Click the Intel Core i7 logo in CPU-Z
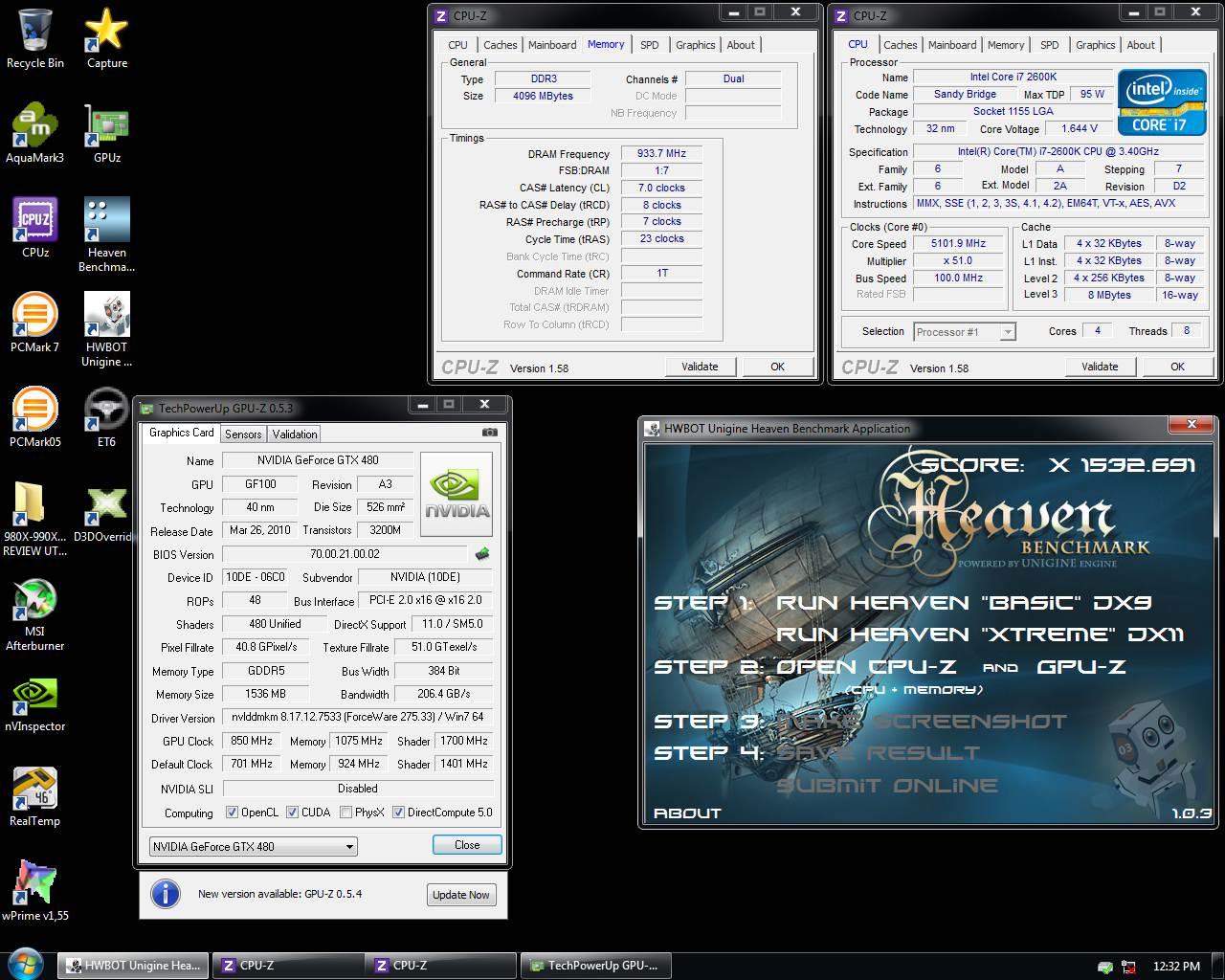 click(x=1160, y=101)
